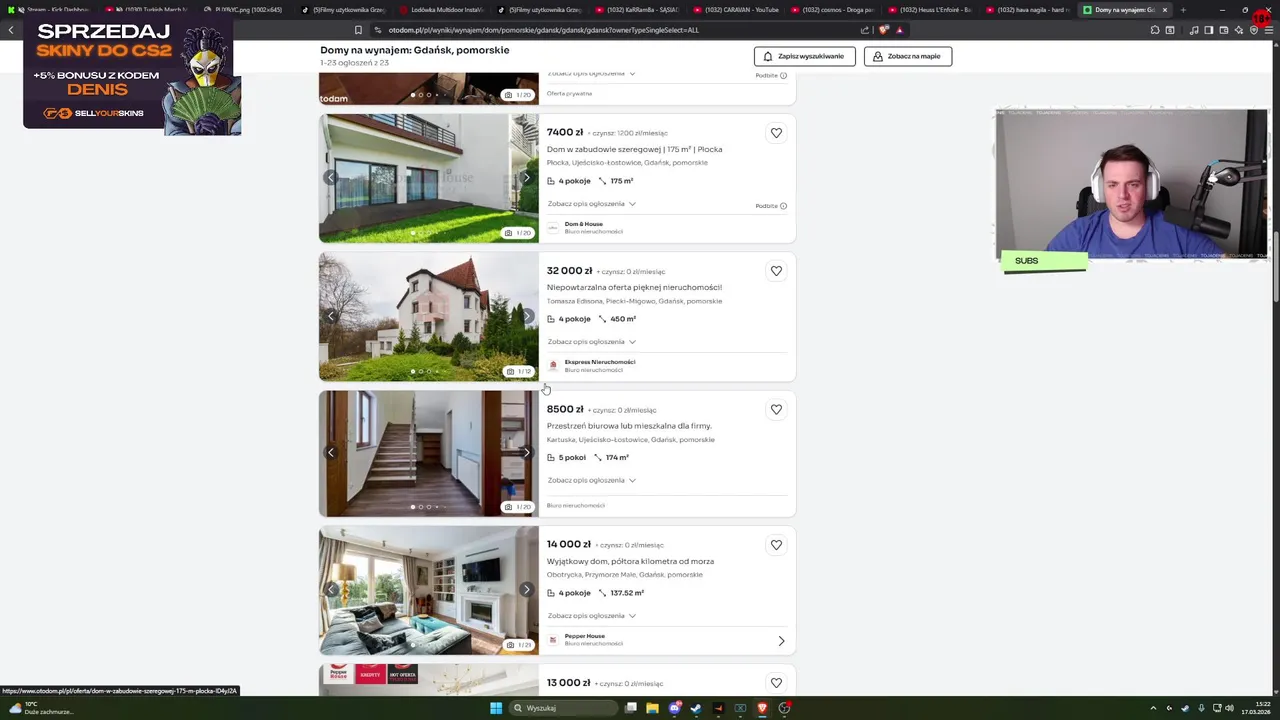The image size is (1280, 720).
Task: Open Discord from taskbar
Action: [x=675, y=708]
